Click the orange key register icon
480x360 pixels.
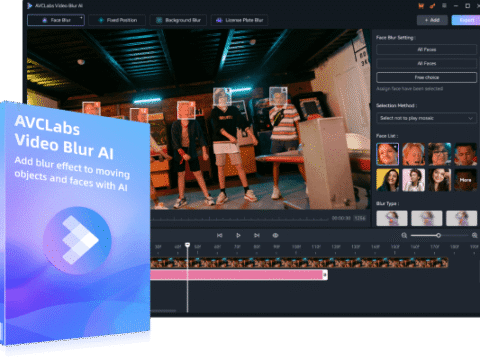coord(432,6)
